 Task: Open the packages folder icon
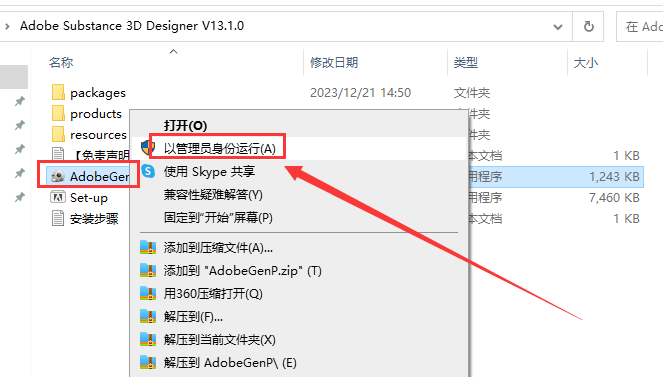pos(58,92)
